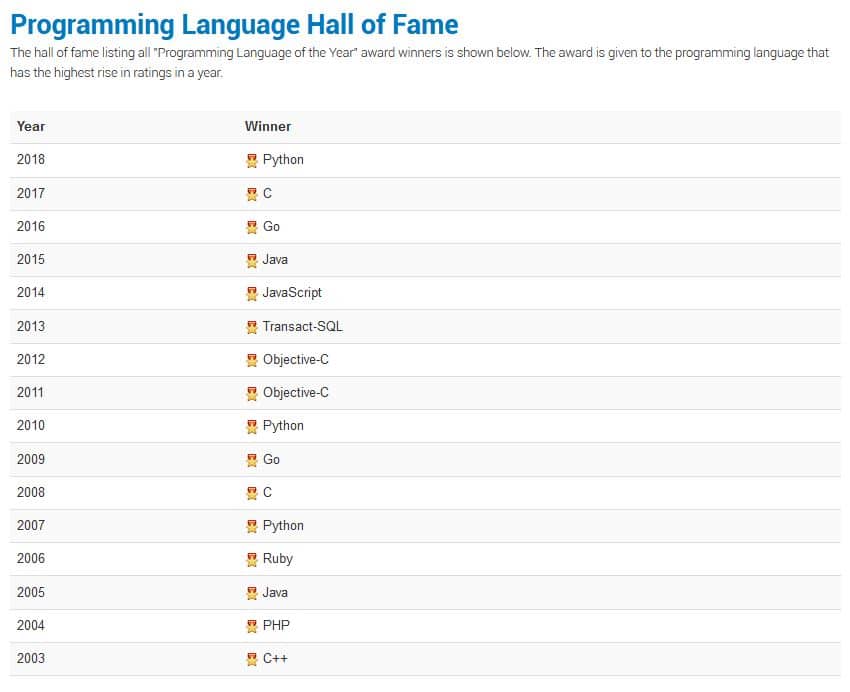Click the year 2013 cell
Screen dimensions: 850x692
coord(31,326)
